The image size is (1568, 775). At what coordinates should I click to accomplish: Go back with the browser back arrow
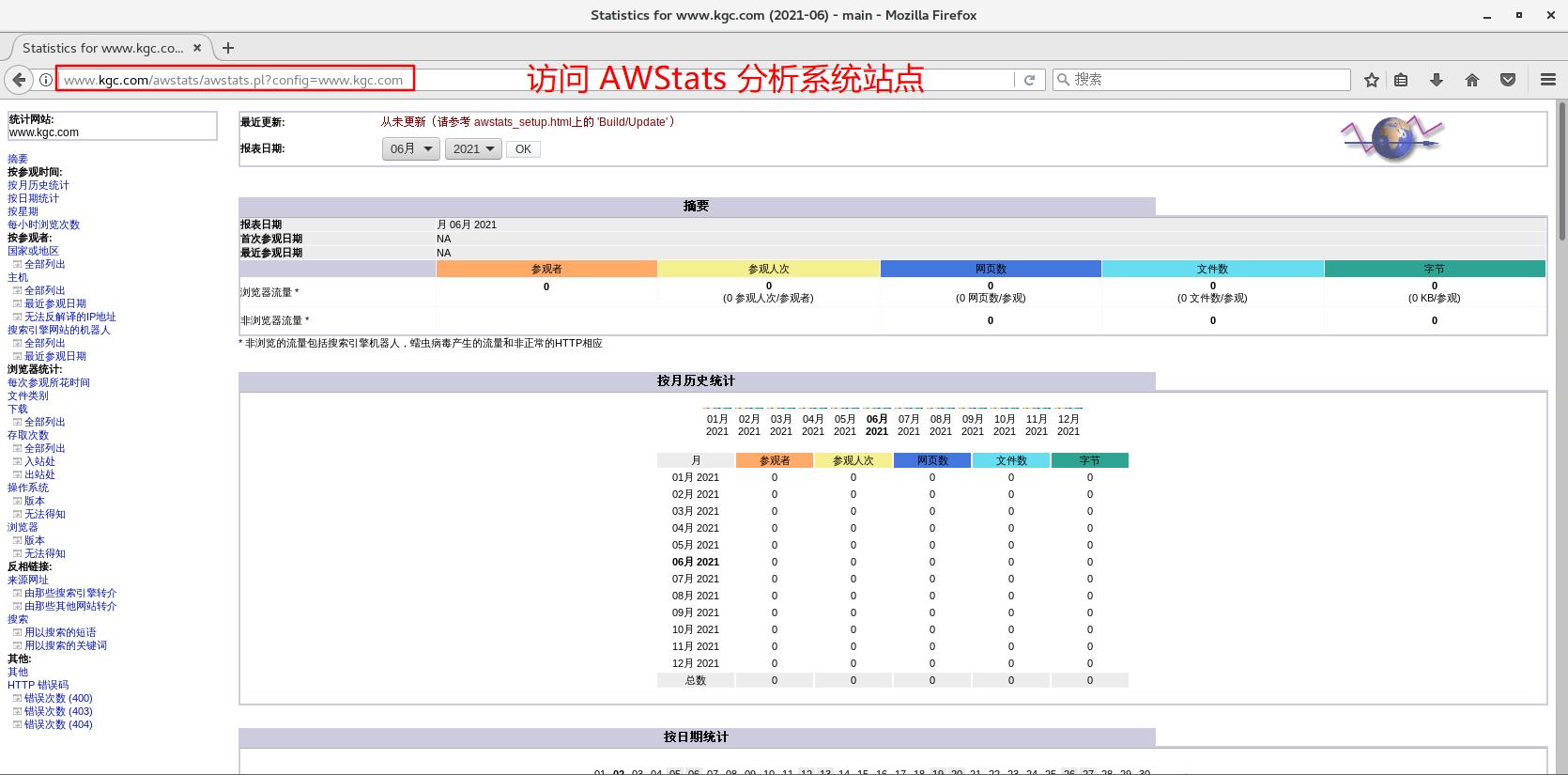[x=19, y=80]
